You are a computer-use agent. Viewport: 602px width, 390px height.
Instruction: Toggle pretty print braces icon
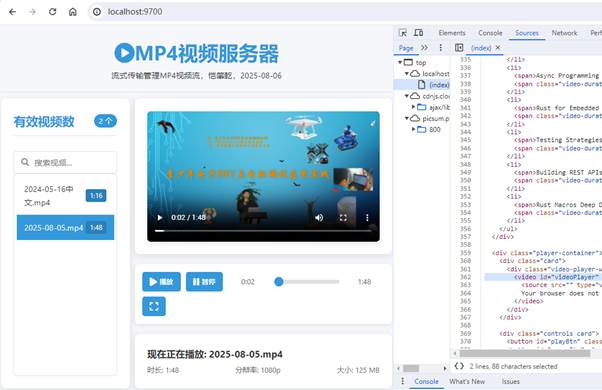459,366
